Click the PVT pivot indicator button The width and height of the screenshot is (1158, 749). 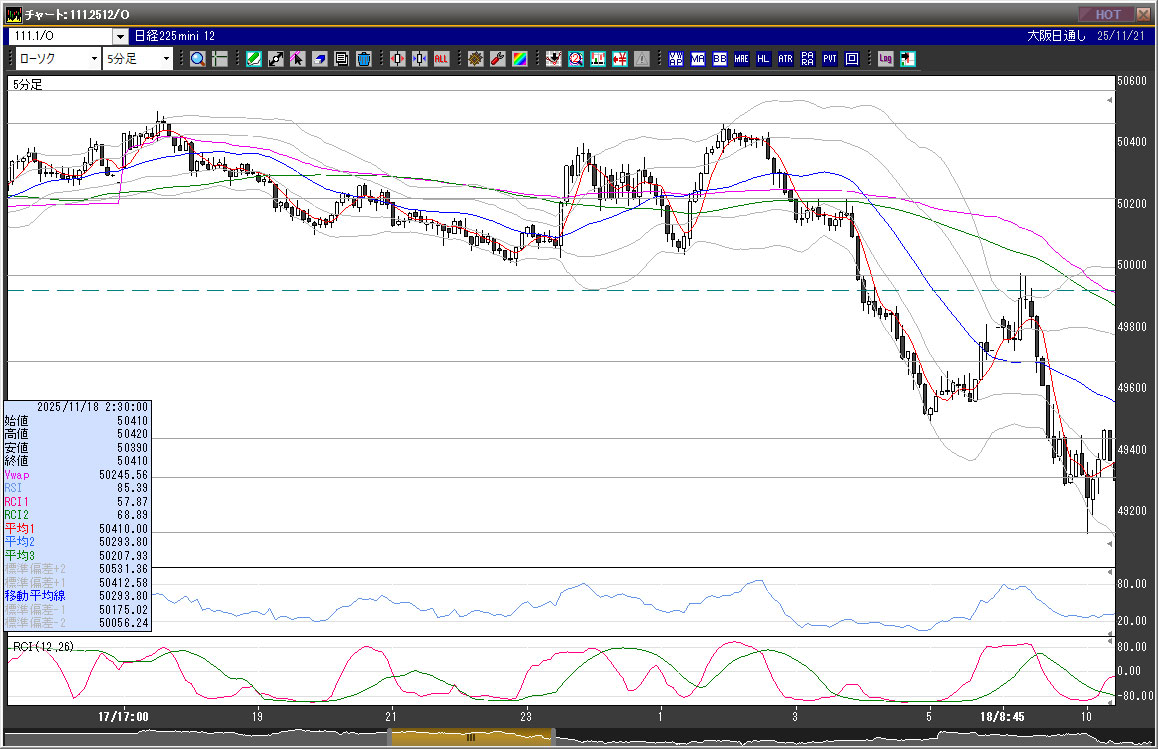[x=830, y=59]
